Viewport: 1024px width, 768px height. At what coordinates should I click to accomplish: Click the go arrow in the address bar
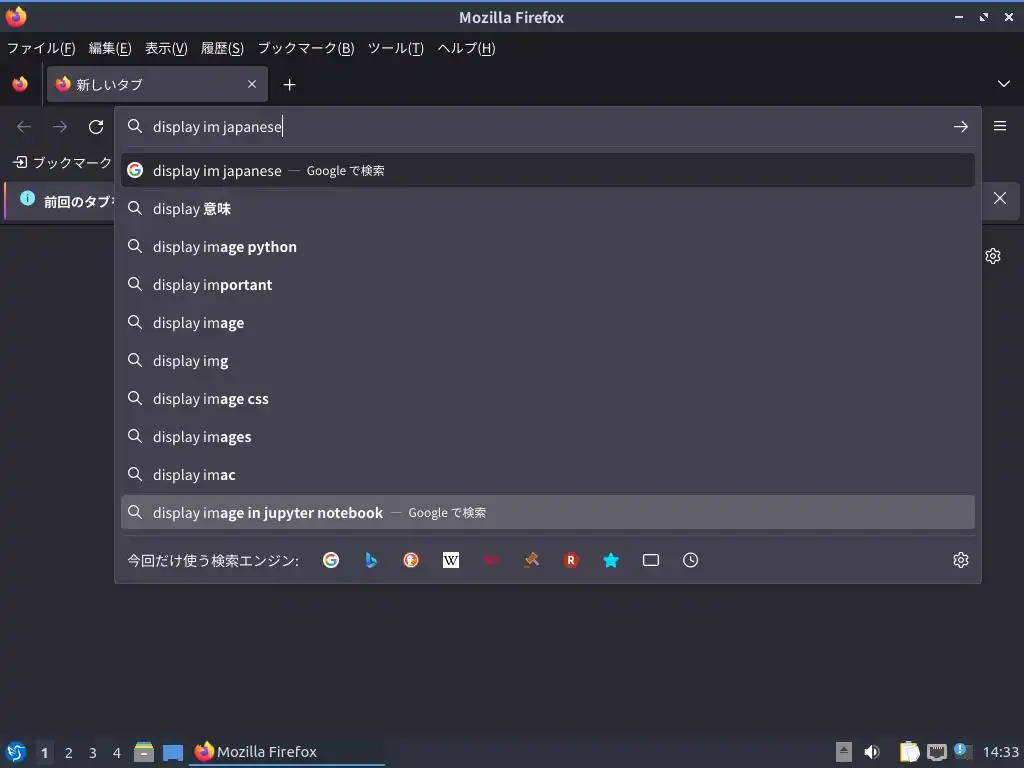tap(960, 127)
